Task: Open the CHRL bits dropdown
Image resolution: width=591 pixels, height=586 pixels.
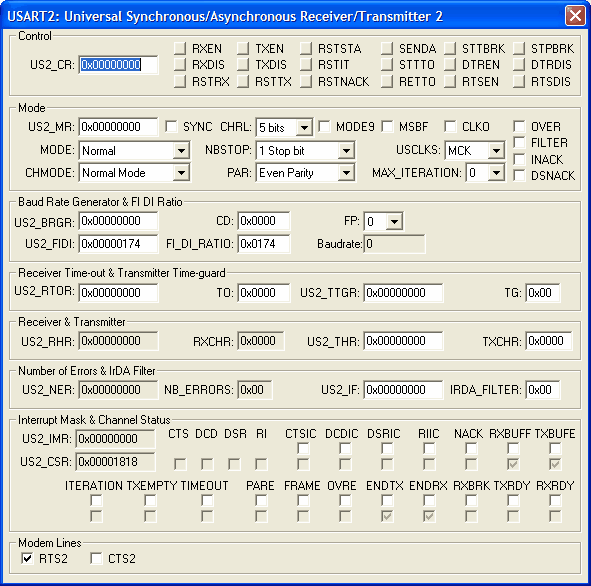Action: point(304,127)
